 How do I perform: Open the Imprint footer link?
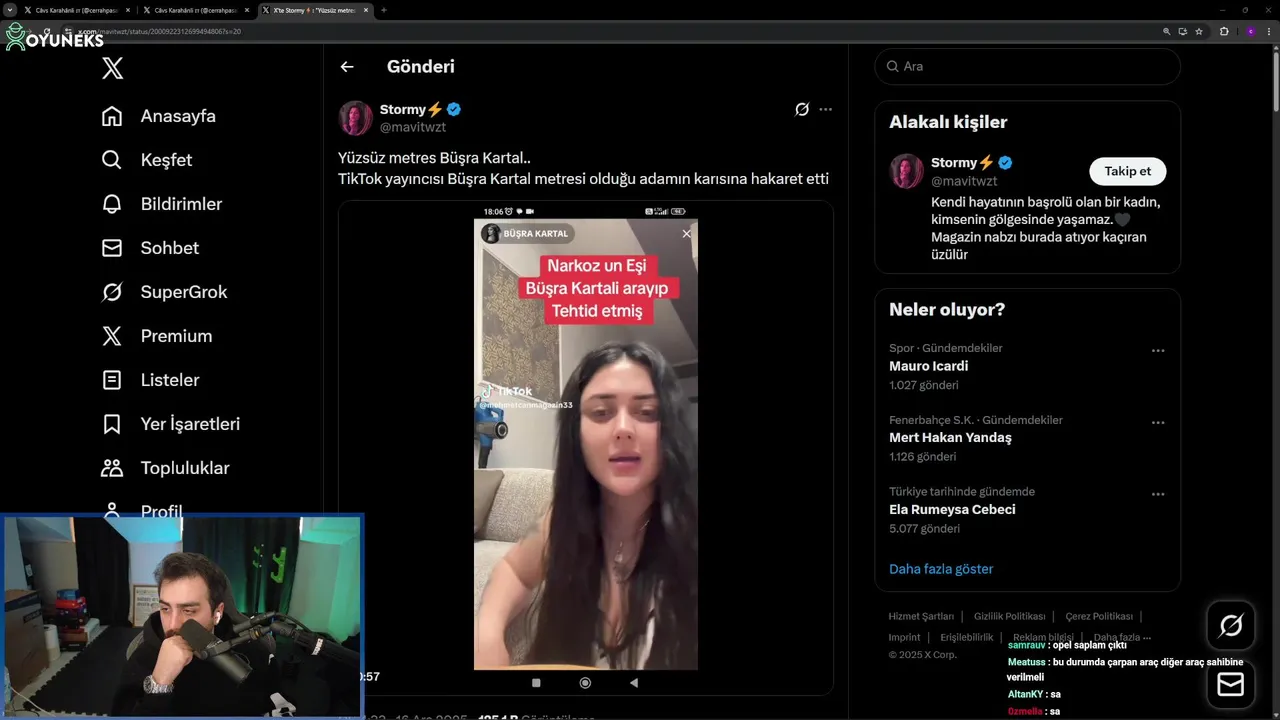(904, 637)
